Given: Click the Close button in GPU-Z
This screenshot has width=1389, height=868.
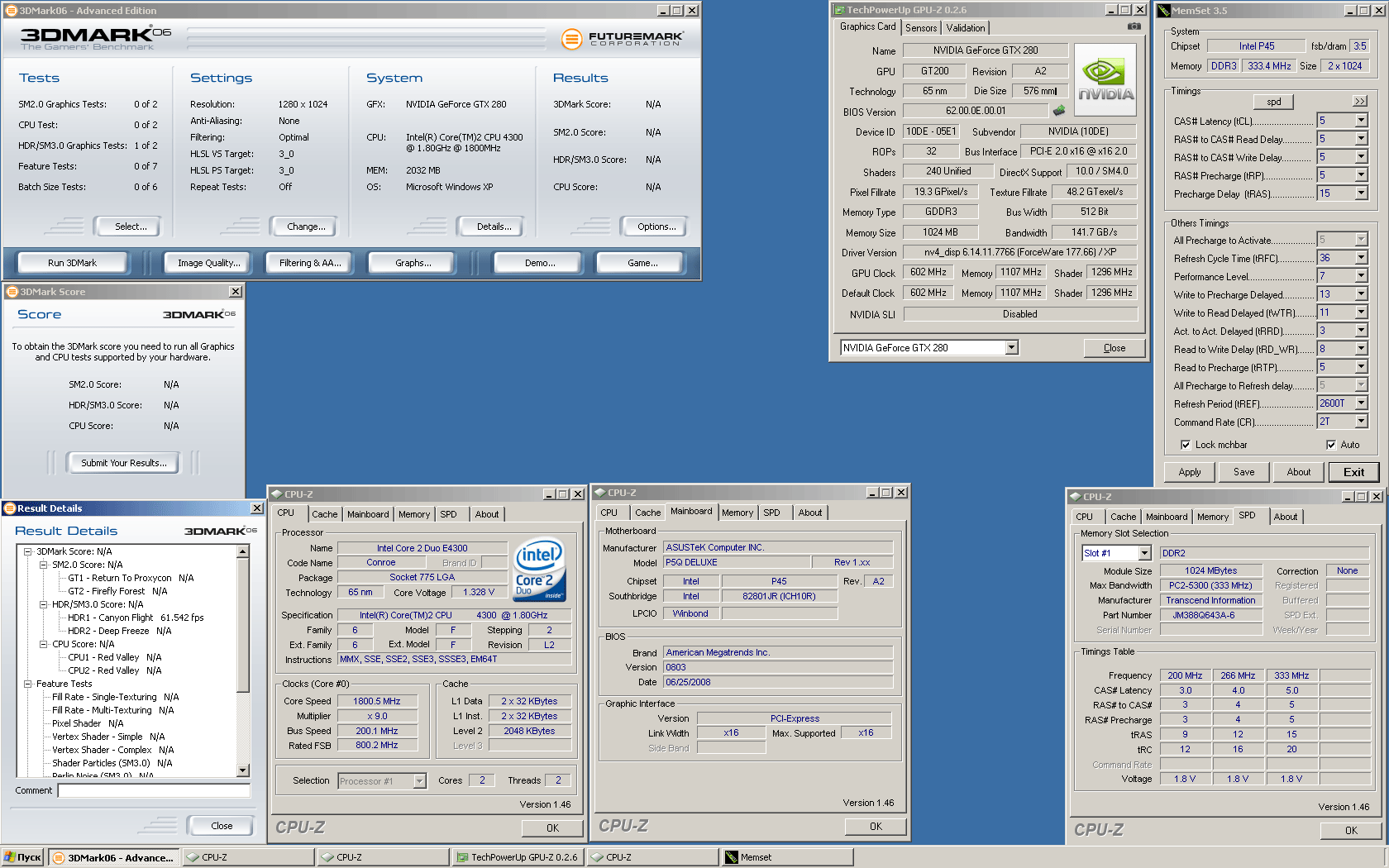Looking at the screenshot, I should (1115, 348).
